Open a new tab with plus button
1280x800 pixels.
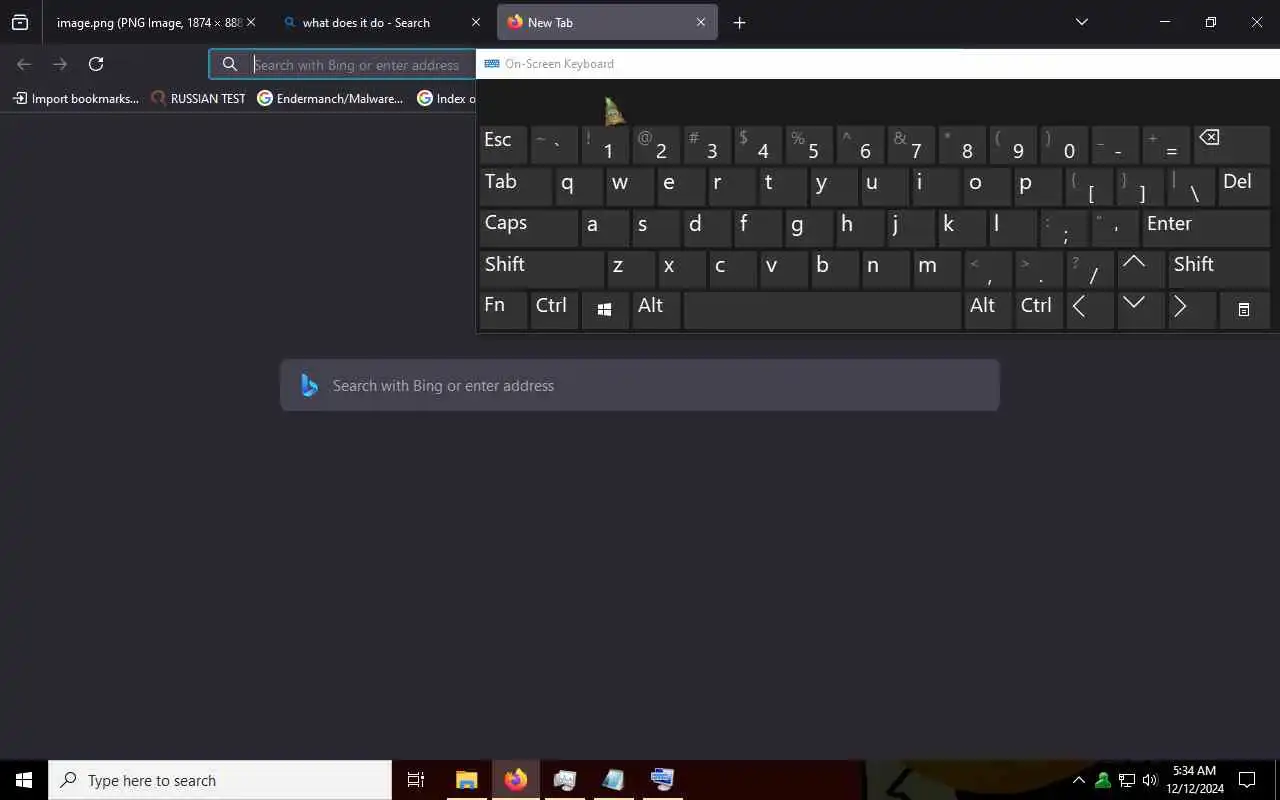(740, 22)
